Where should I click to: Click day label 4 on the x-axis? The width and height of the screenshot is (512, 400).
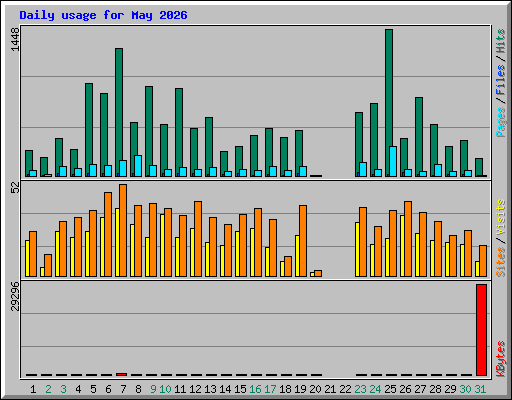click(x=78, y=389)
